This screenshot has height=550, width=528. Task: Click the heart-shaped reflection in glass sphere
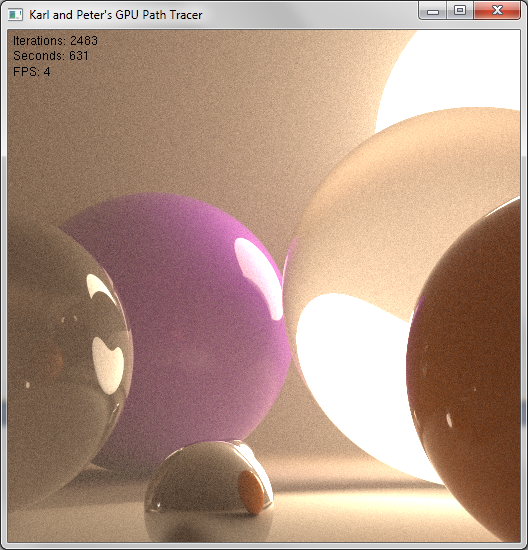pos(108,365)
